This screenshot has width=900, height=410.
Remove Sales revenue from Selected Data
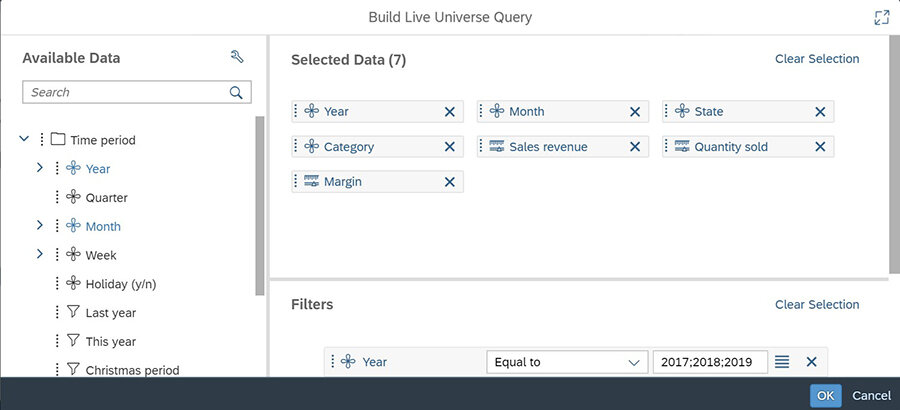pyautogui.click(x=635, y=147)
